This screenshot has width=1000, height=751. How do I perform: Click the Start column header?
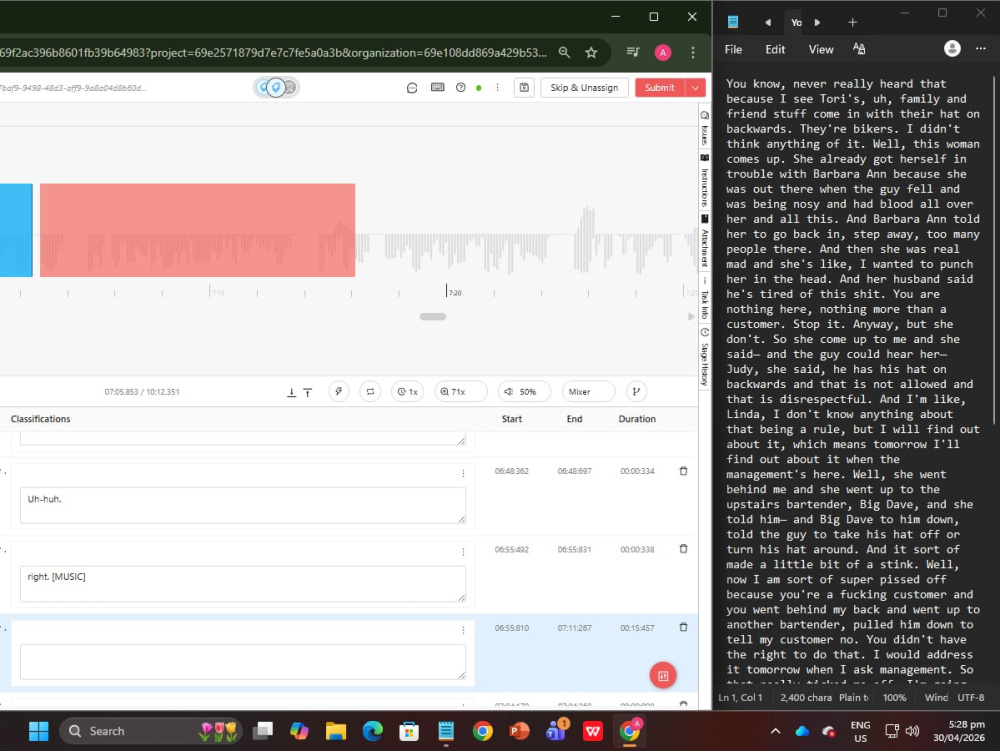511,419
